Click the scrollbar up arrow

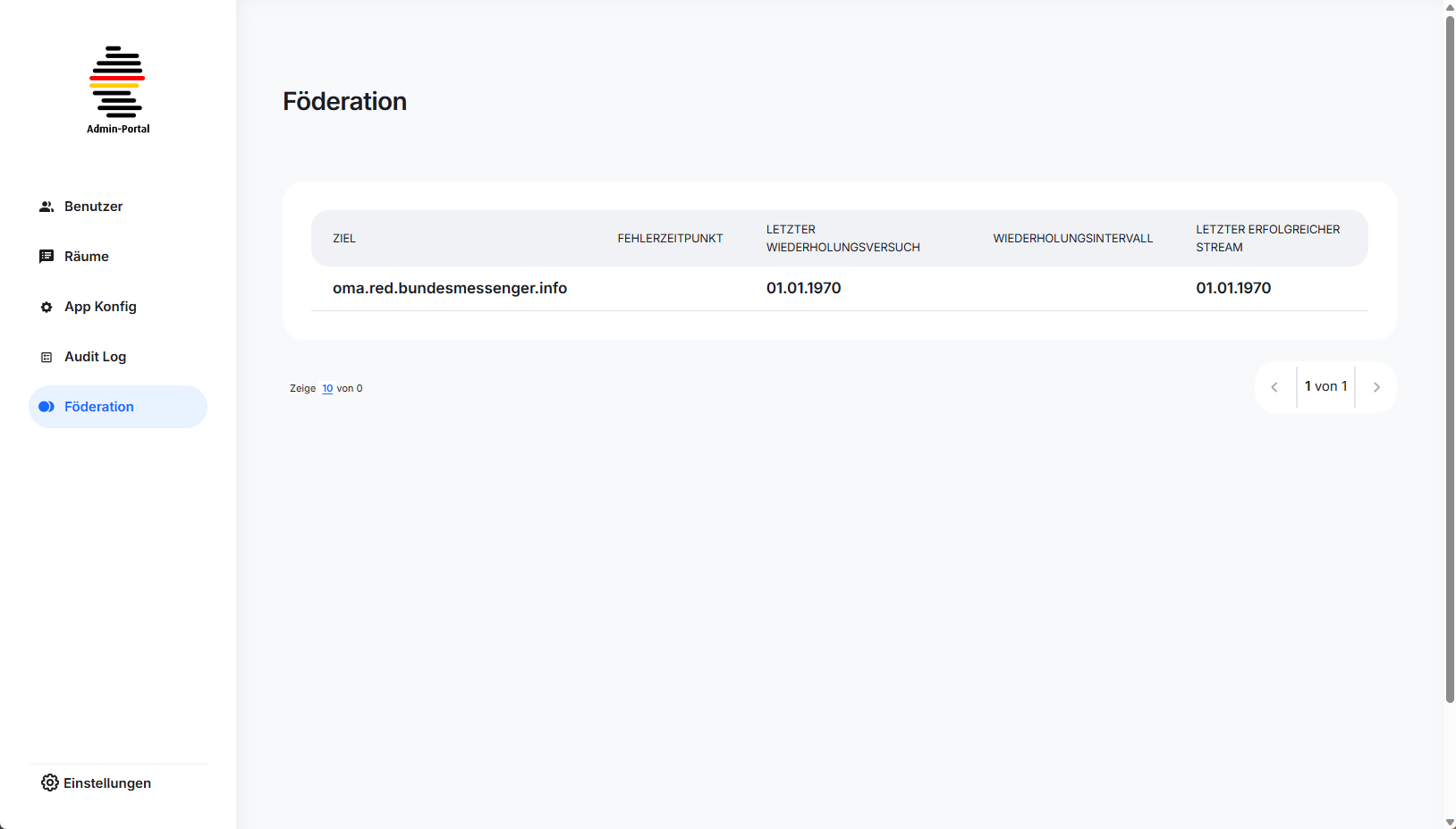coord(1450,6)
